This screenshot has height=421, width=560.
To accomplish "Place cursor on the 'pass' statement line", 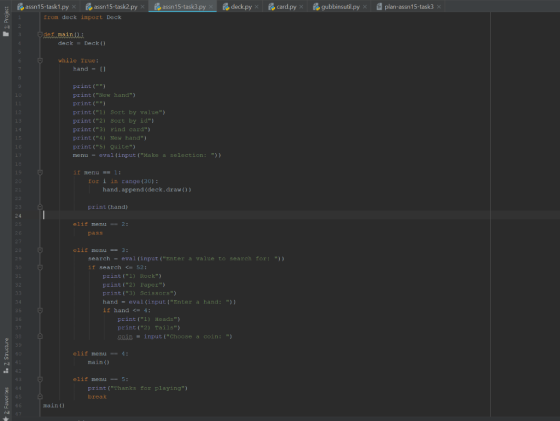I will click(x=95, y=233).
